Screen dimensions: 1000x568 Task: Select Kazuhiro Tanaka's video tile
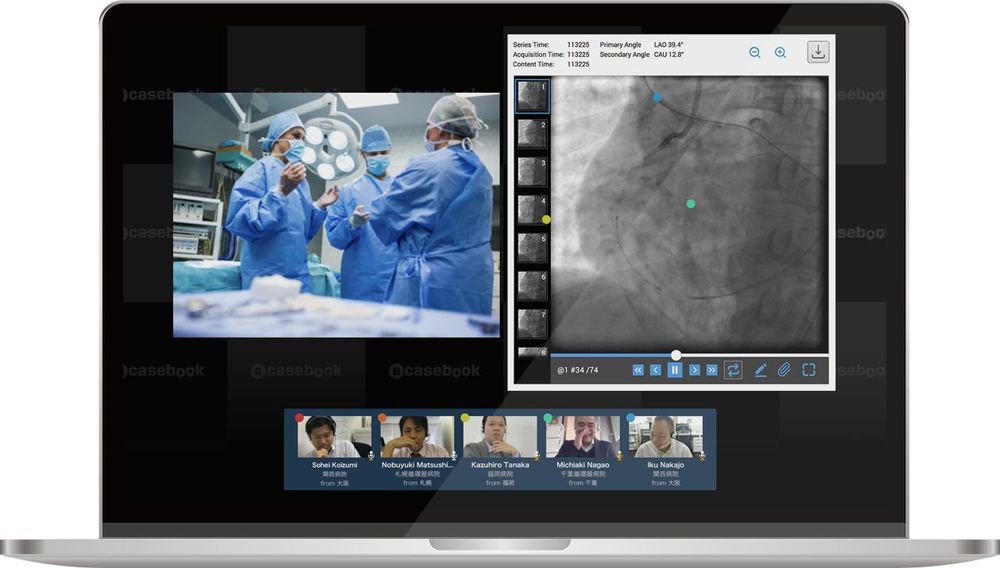pyautogui.click(x=500, y=437)
